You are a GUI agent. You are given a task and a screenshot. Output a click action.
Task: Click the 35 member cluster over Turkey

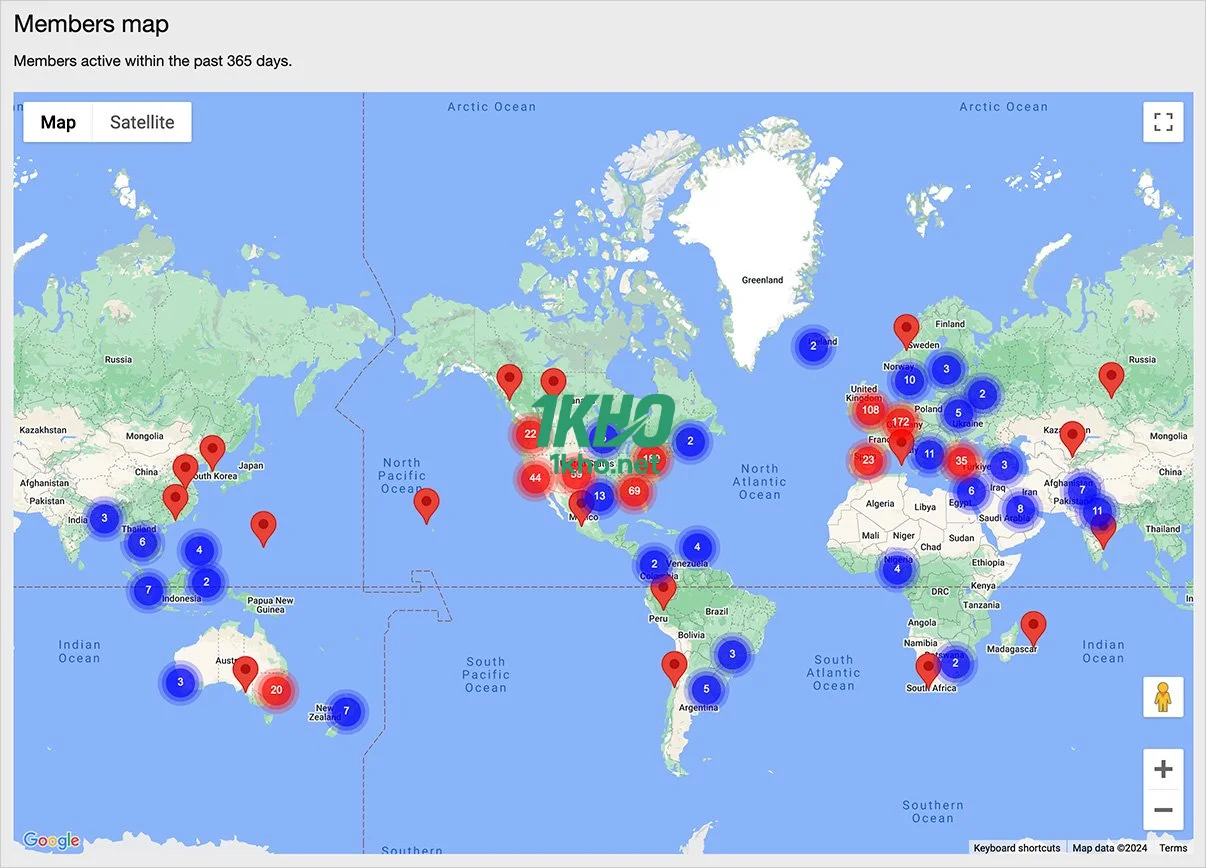961,461
